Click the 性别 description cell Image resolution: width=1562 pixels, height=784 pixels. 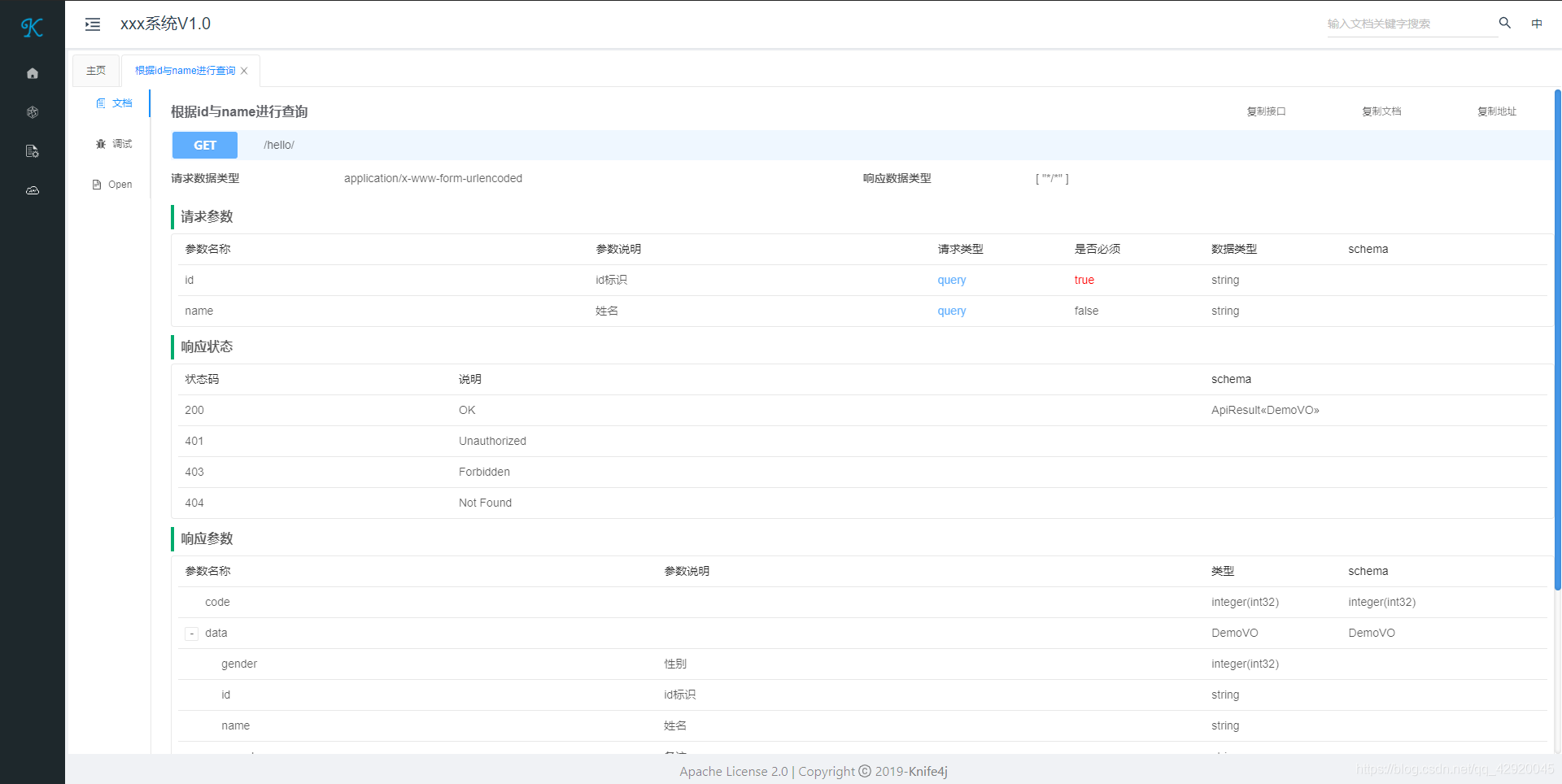[x=675, y=664]
